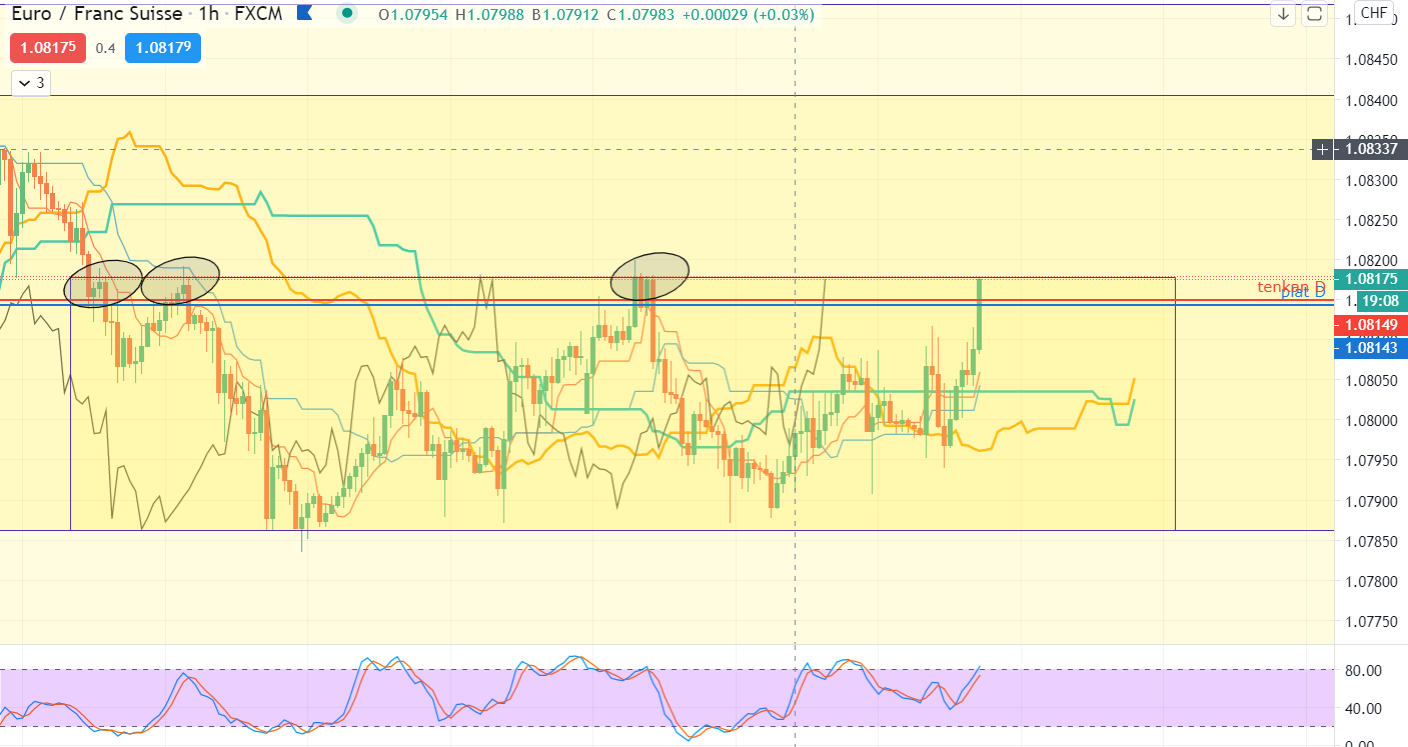Click the low value B1.07912
1408x747 pixels.
[567, 14]
